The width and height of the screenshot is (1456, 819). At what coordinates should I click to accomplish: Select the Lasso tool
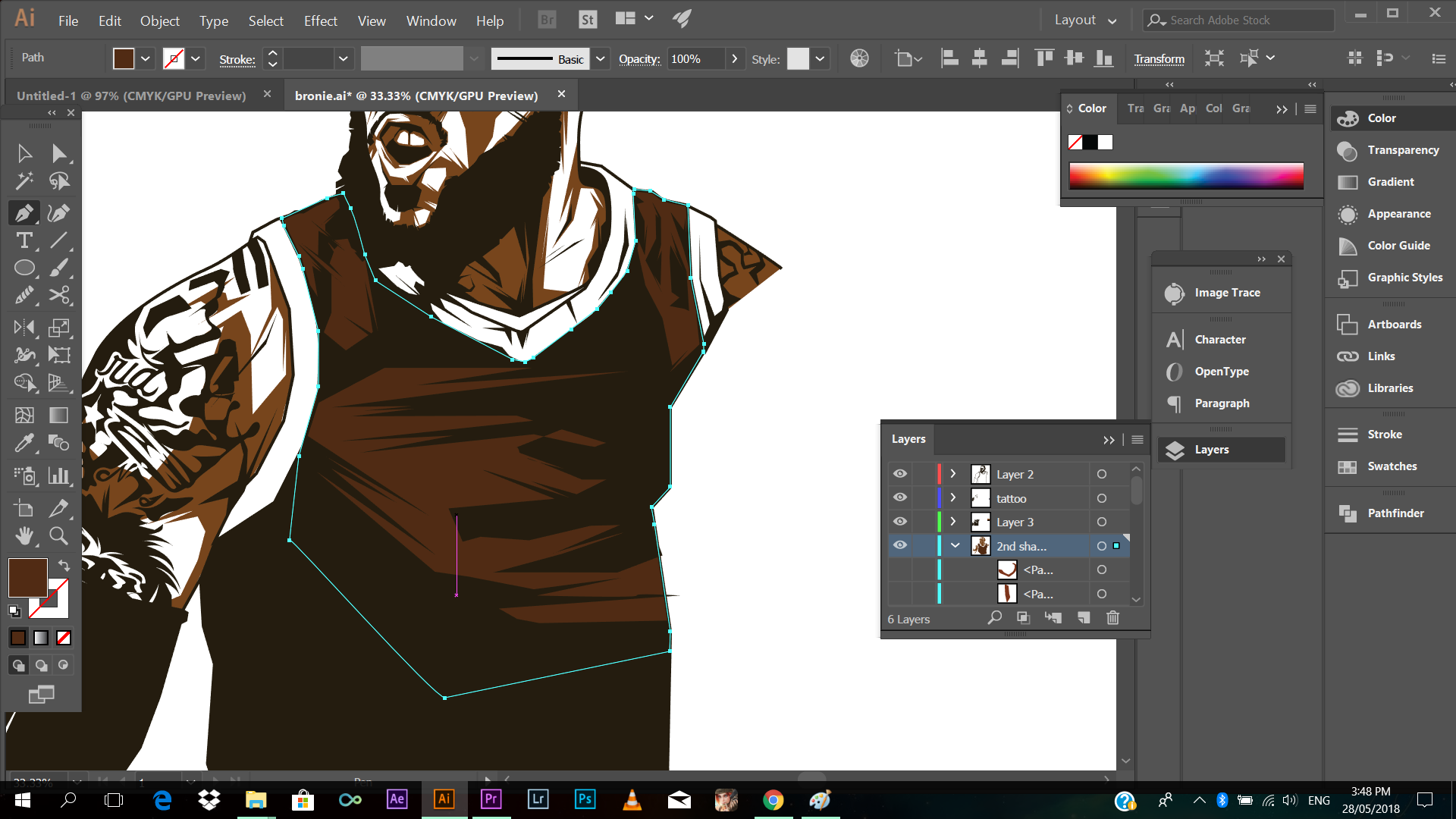click(x=59, y=181)
